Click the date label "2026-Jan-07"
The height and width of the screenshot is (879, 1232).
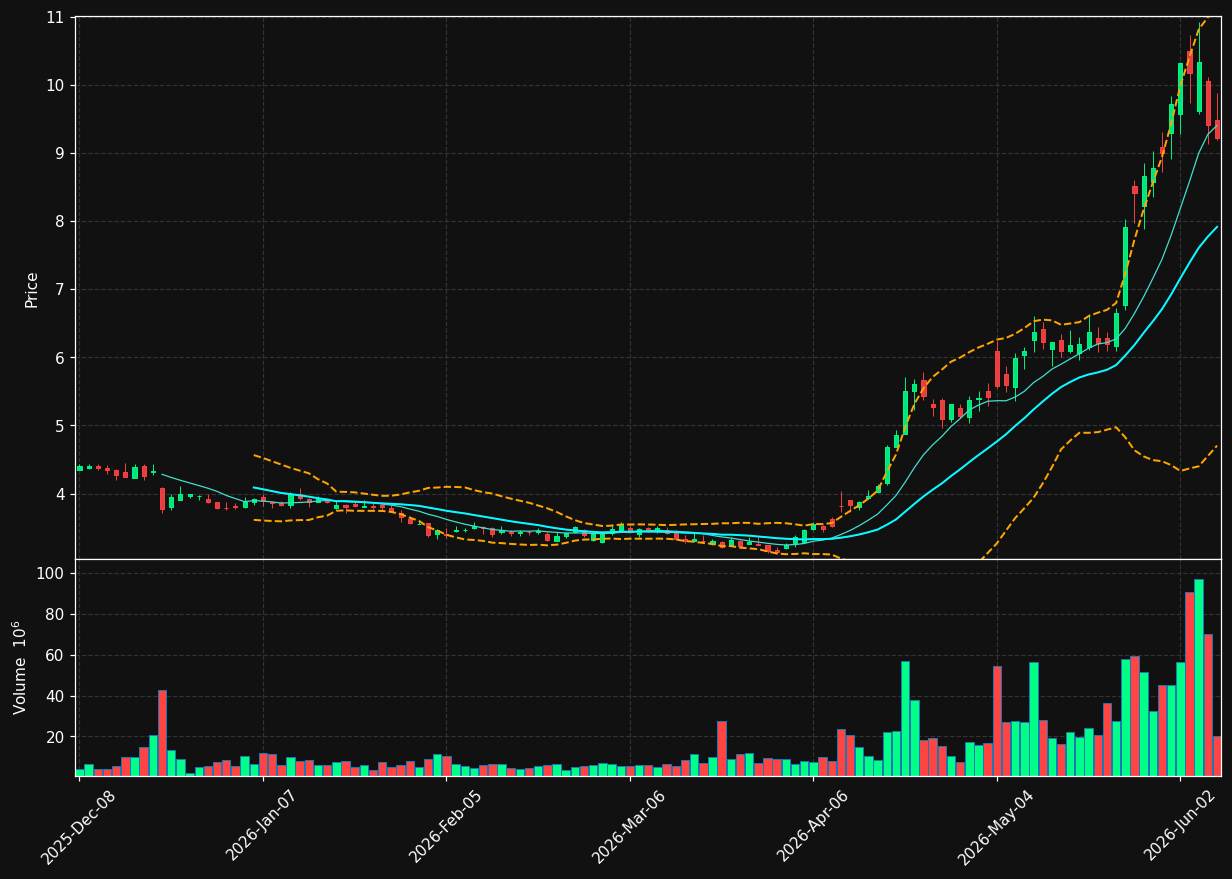coord(263,826)
